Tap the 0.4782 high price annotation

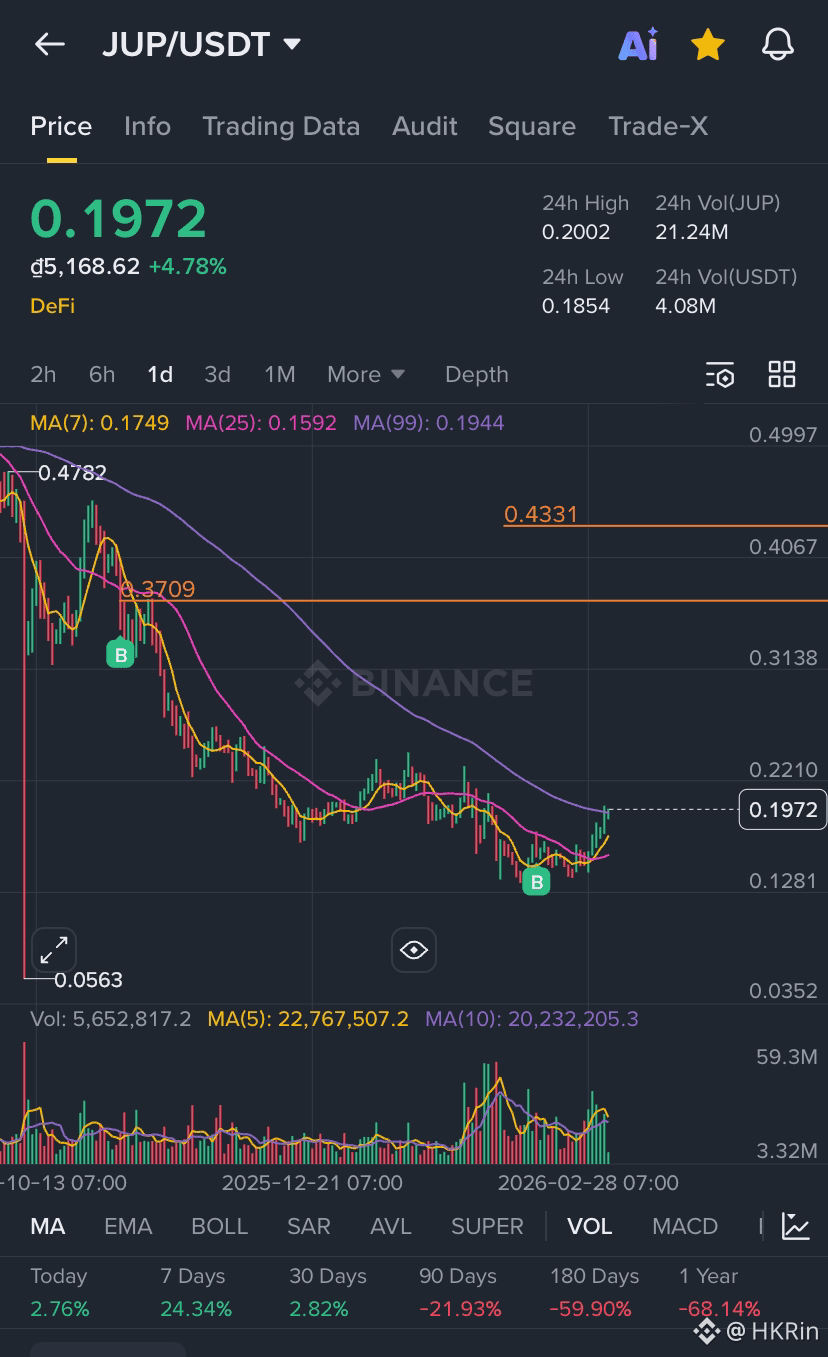(x=72, y=473)
